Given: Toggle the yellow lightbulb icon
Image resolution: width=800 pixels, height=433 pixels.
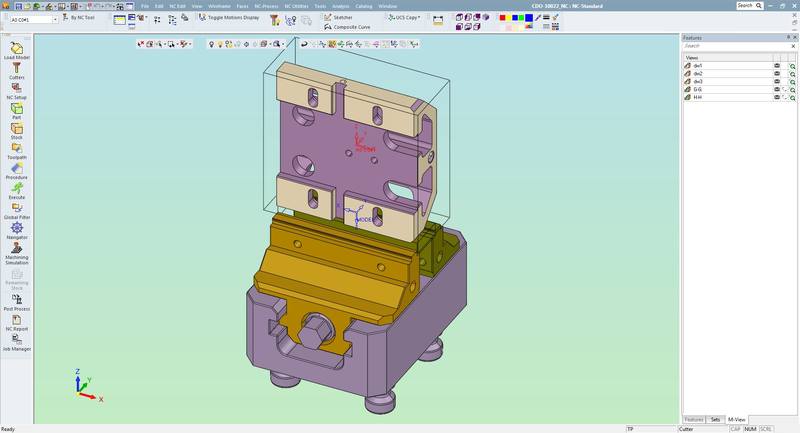Looking at the screenshot, I should [x=220, y=44].
